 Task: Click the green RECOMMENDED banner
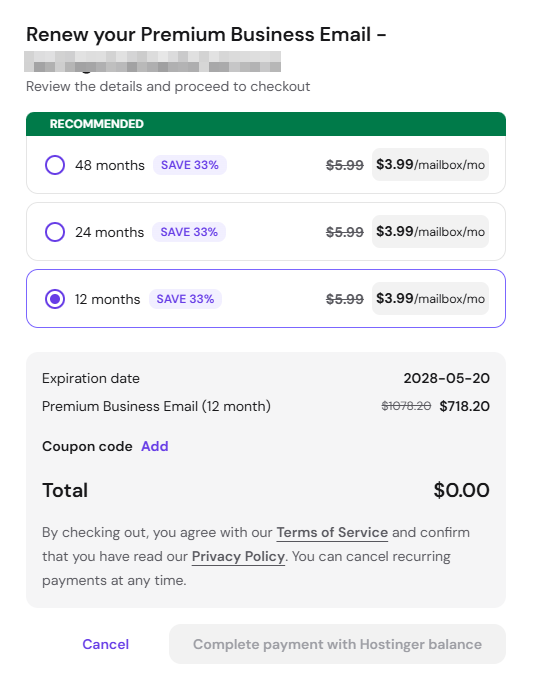click(x=266, y=124)
